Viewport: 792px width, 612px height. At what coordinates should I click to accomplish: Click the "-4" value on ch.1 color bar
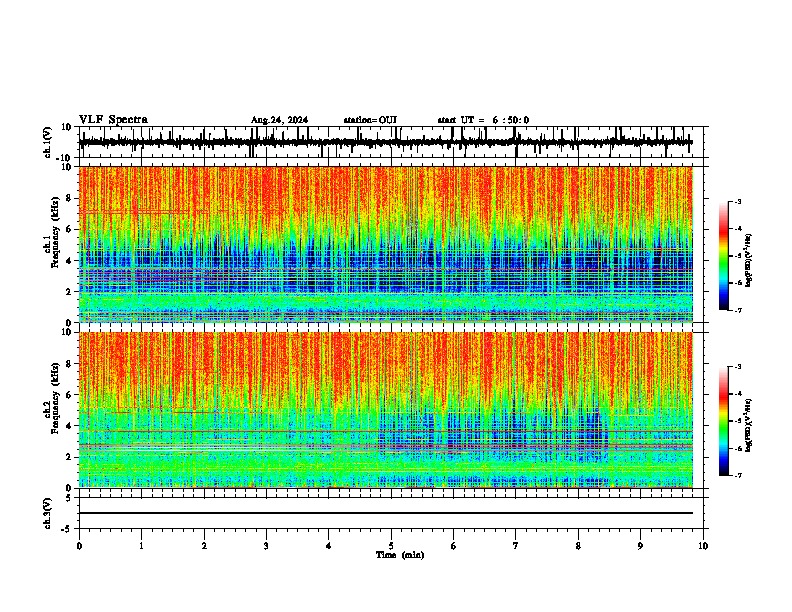point(737,229)
